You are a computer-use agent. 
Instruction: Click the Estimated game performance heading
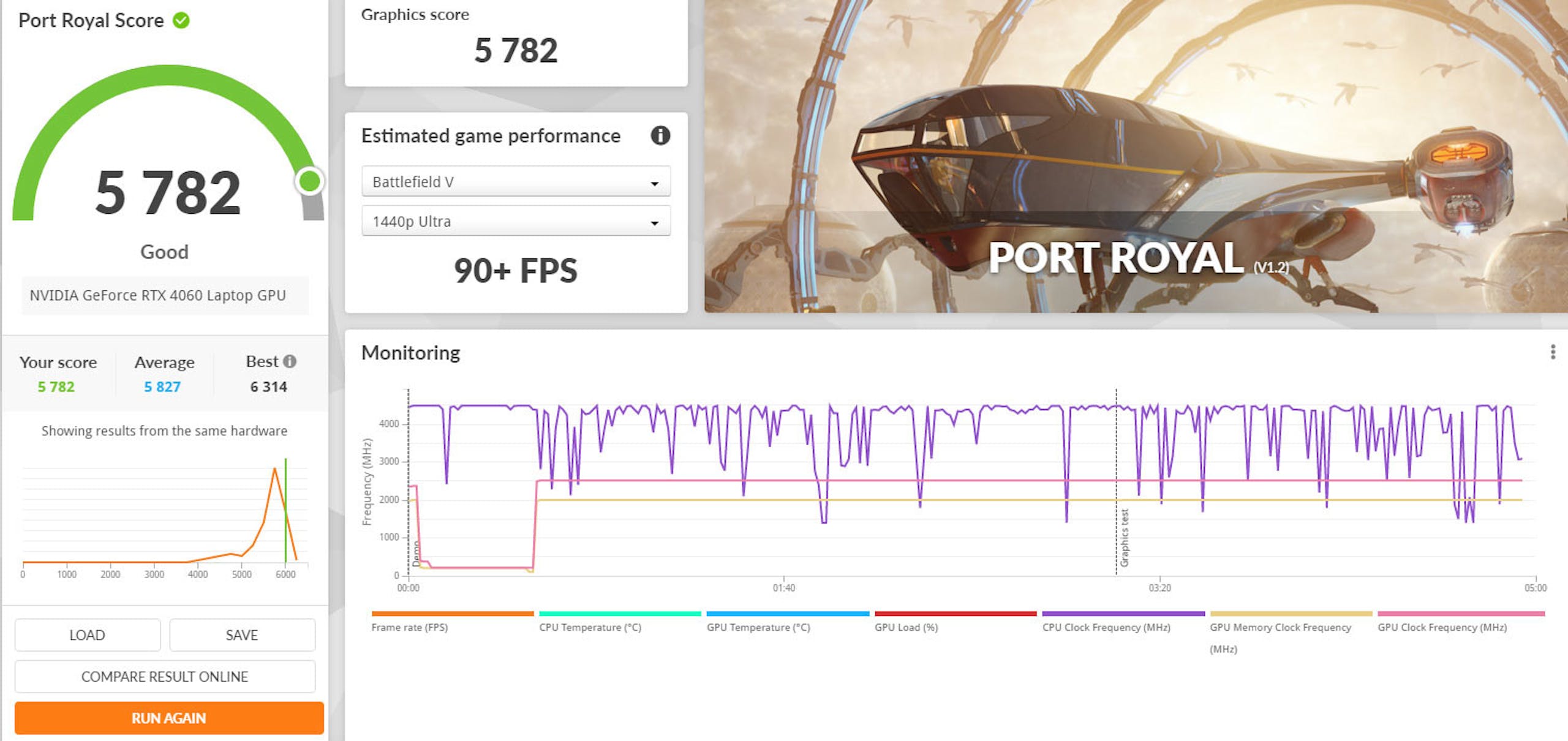pos(491,135)
